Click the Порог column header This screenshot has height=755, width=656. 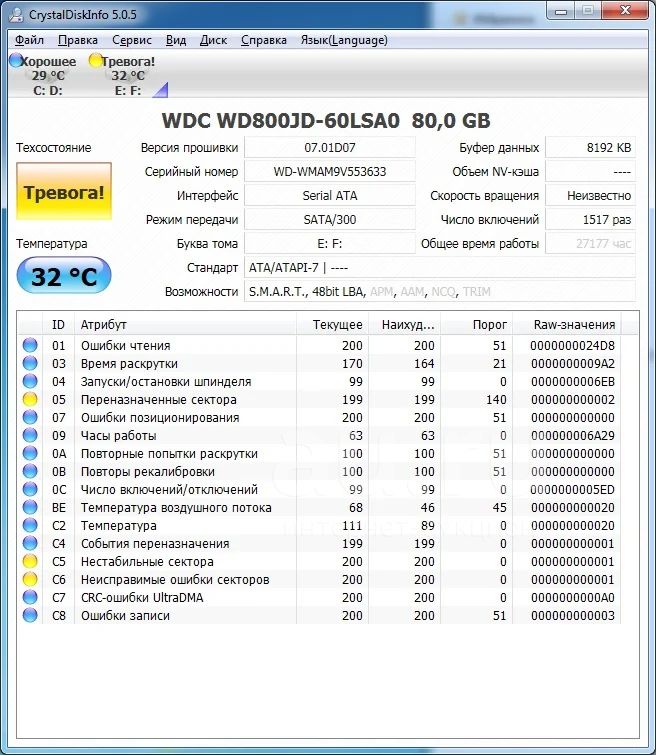pyautogui.click(x=476, y=325)
